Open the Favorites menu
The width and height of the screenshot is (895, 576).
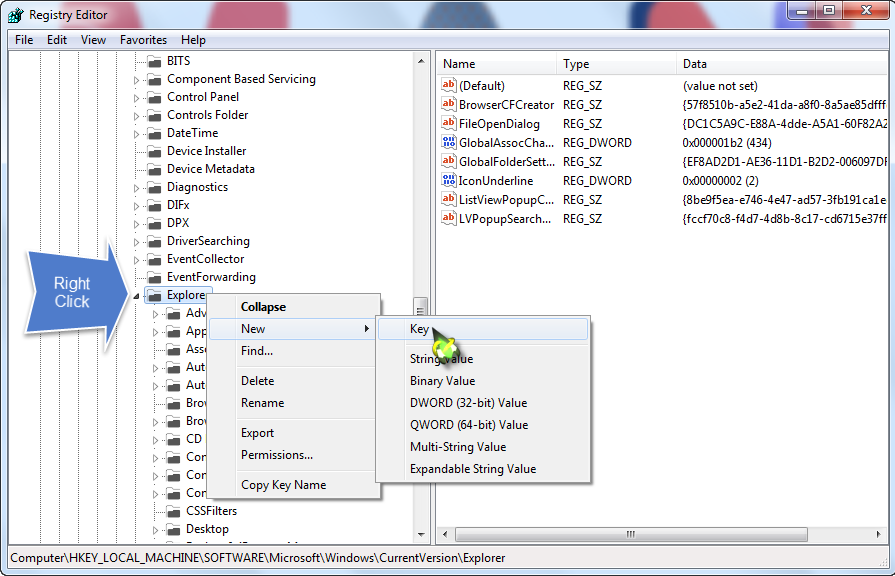[x=143, y=40]
